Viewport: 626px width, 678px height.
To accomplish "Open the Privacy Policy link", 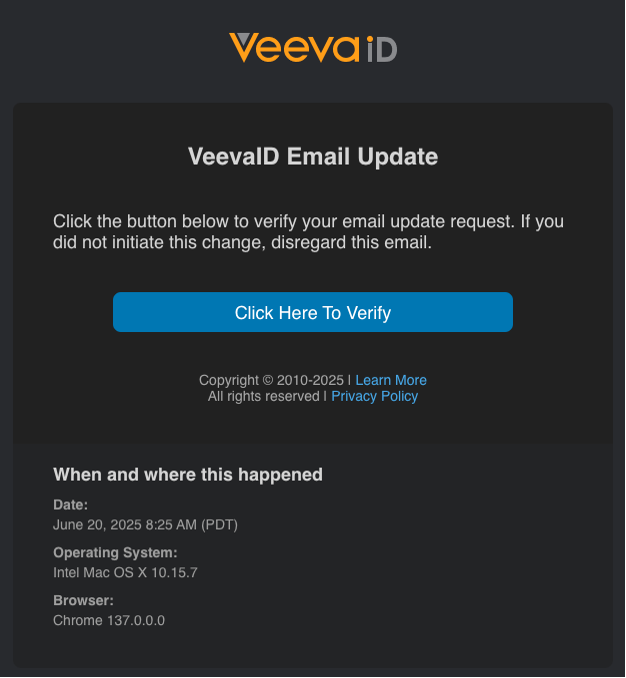I will [x=374, y=396].
